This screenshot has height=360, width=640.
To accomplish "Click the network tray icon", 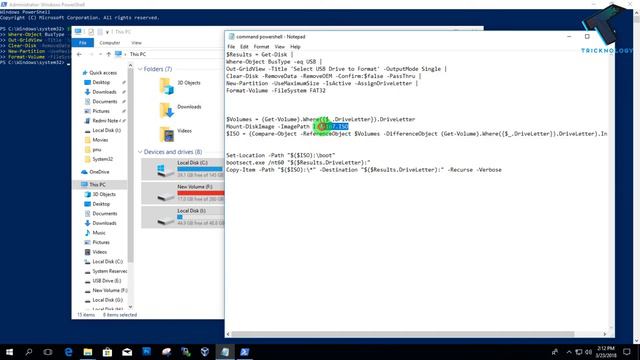I will click(579, 352).
